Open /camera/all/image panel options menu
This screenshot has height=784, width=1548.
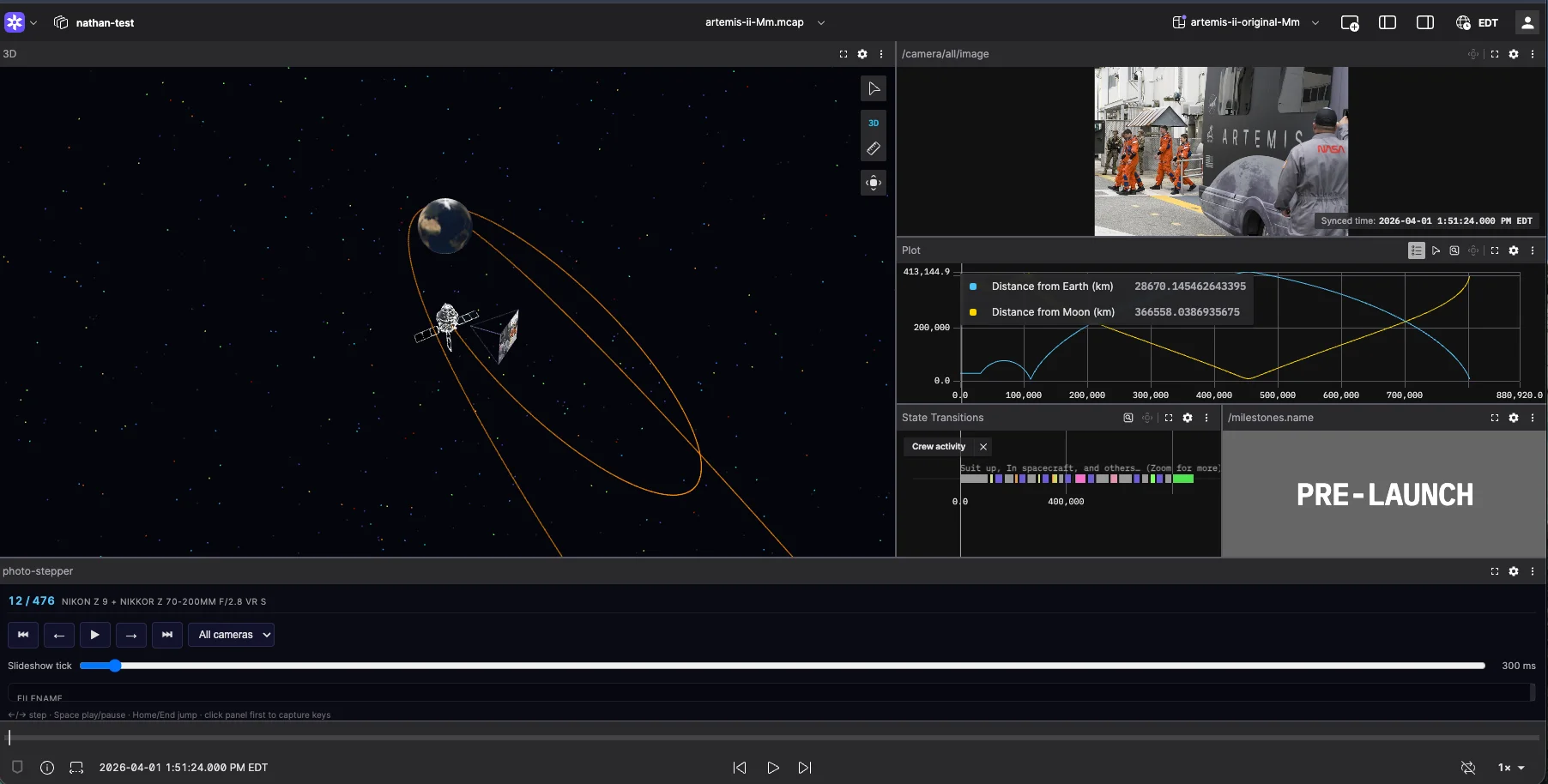(1533, 54)
